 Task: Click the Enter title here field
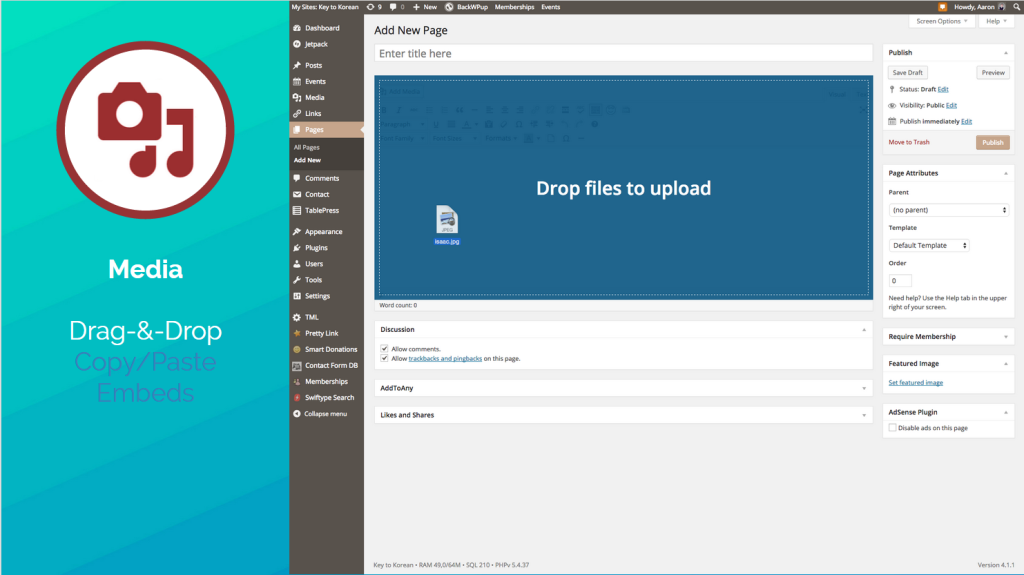point(623,53)
